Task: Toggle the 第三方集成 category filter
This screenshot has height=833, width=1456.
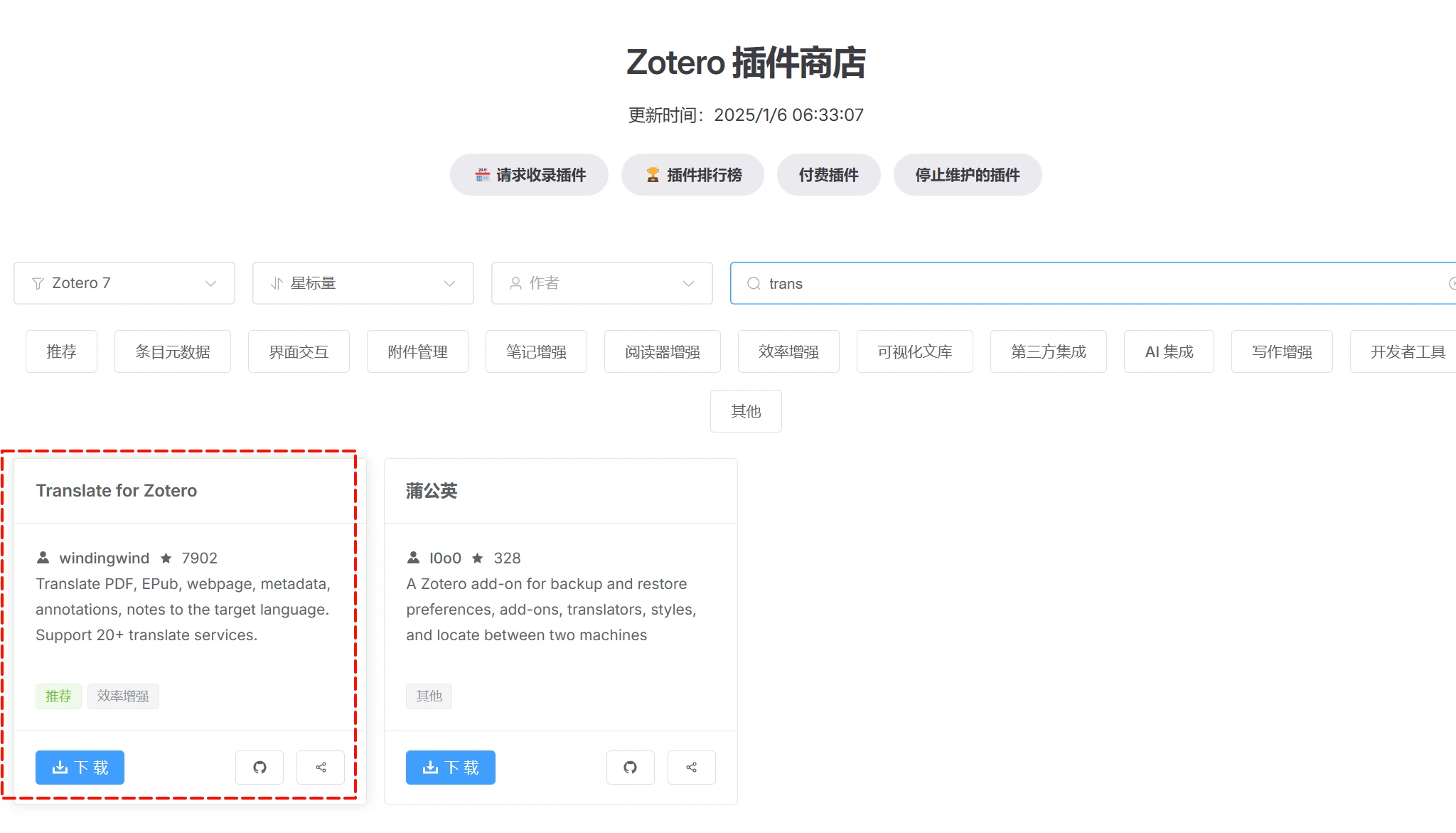Action: tap(1049, 351)
